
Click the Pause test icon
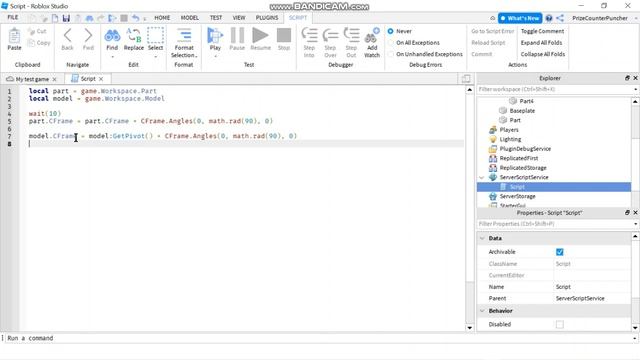tap(237, 36)
